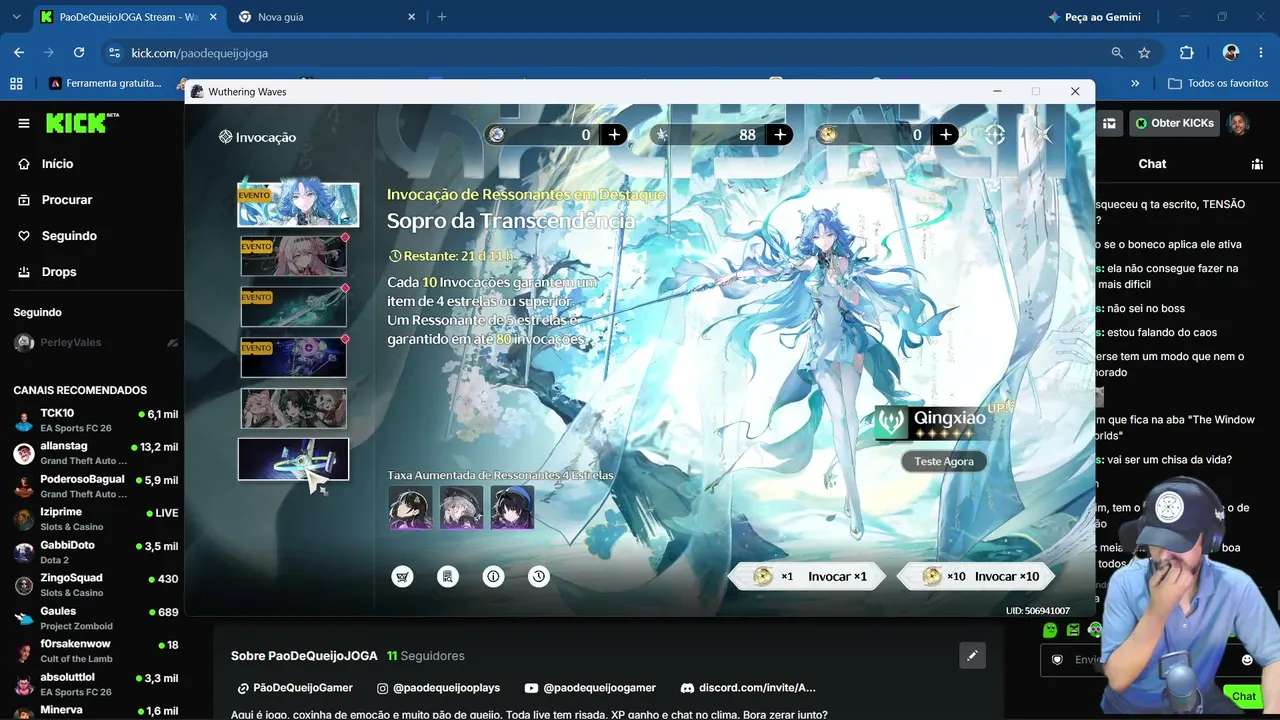This screenshot has width=1280, height=720.
Task: Close the Nova guia tab
Action: click(411, 17)
